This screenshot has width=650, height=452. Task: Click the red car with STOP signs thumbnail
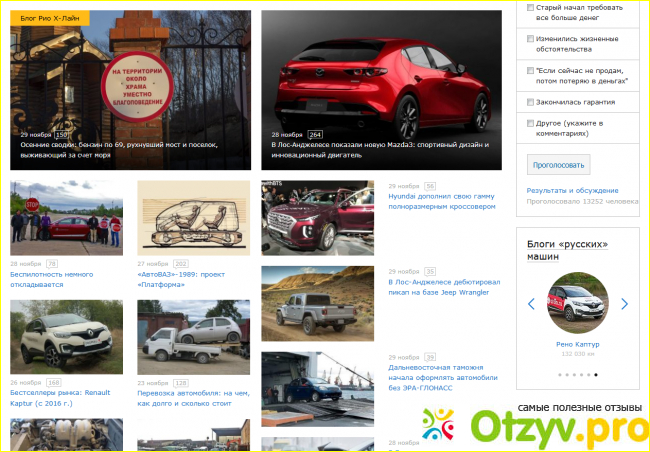point(66,218)
